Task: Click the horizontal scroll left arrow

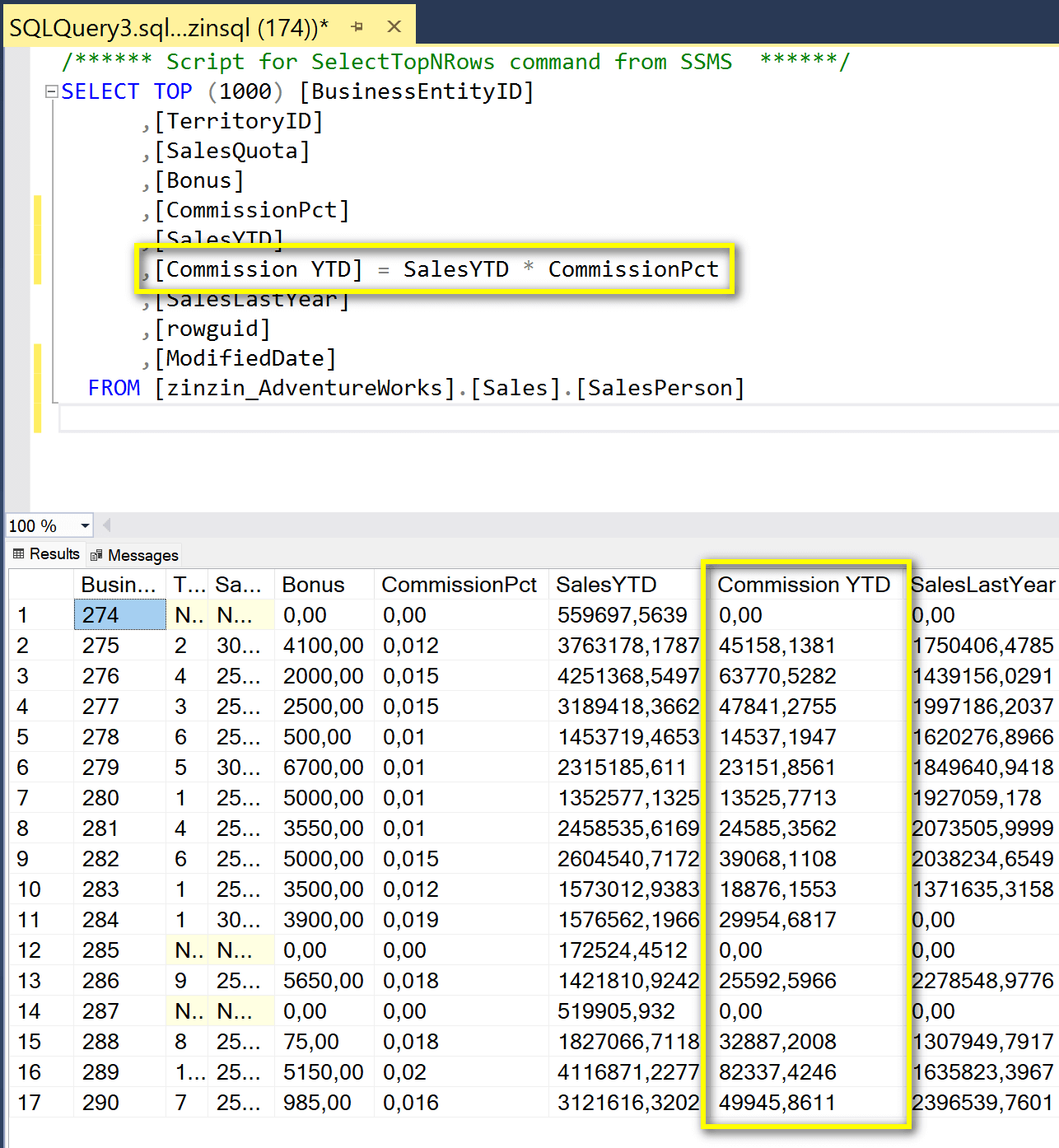Action: (106, 525)
